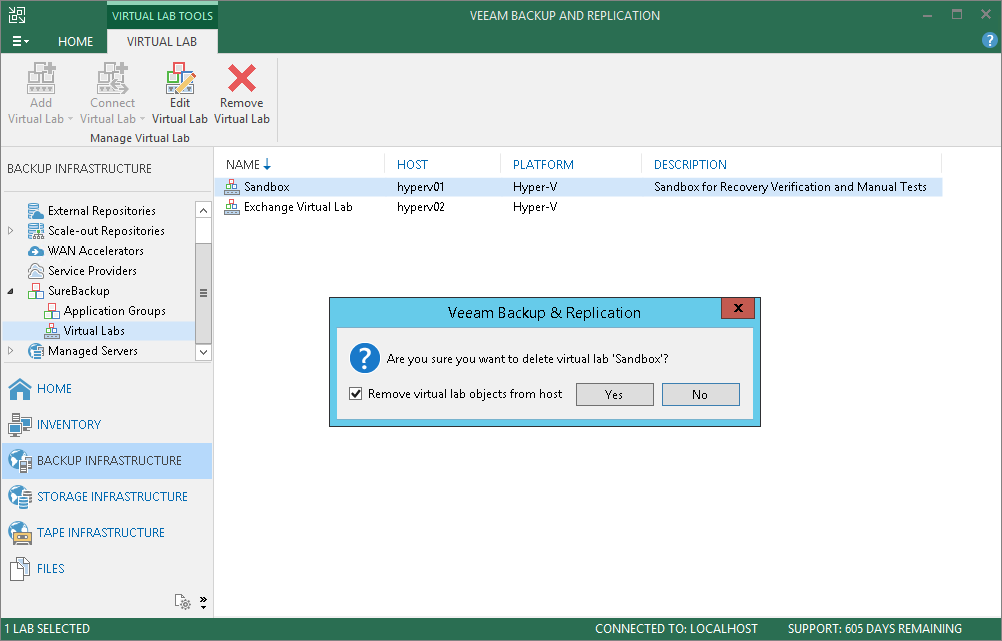Click the 'Application Groups' tree label
The width and height of the screenshot is (1002, 641).
click(114, 311)
